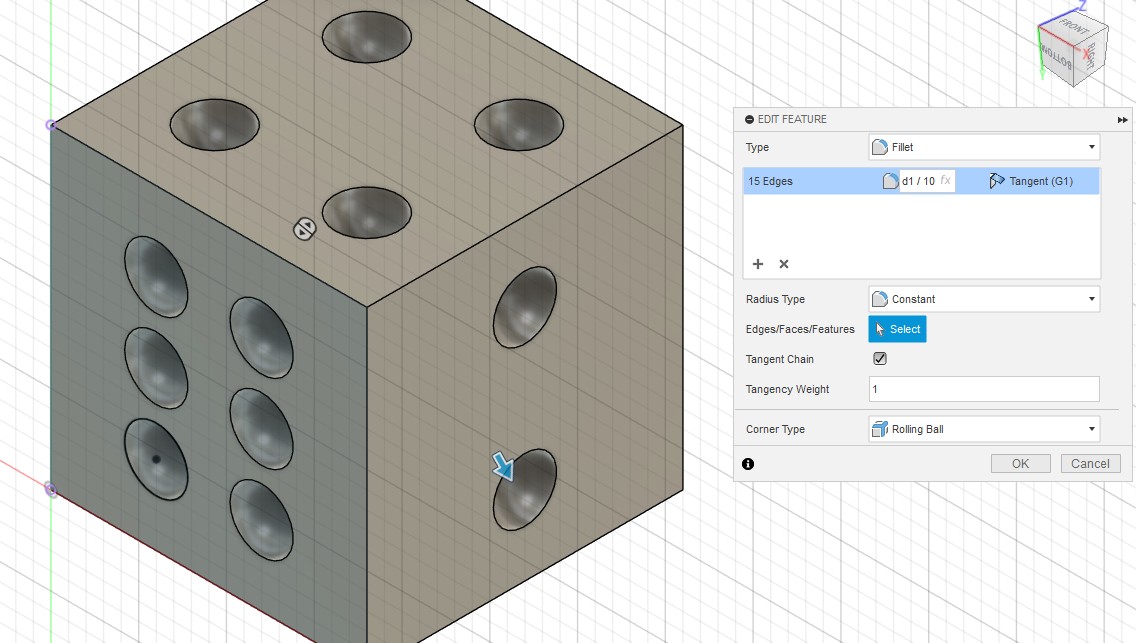The height and width of the screenshot is (643, 1136).
Task: Click the Tangency Weight input field
Action: pyautogui.click(x=983, y=389)
